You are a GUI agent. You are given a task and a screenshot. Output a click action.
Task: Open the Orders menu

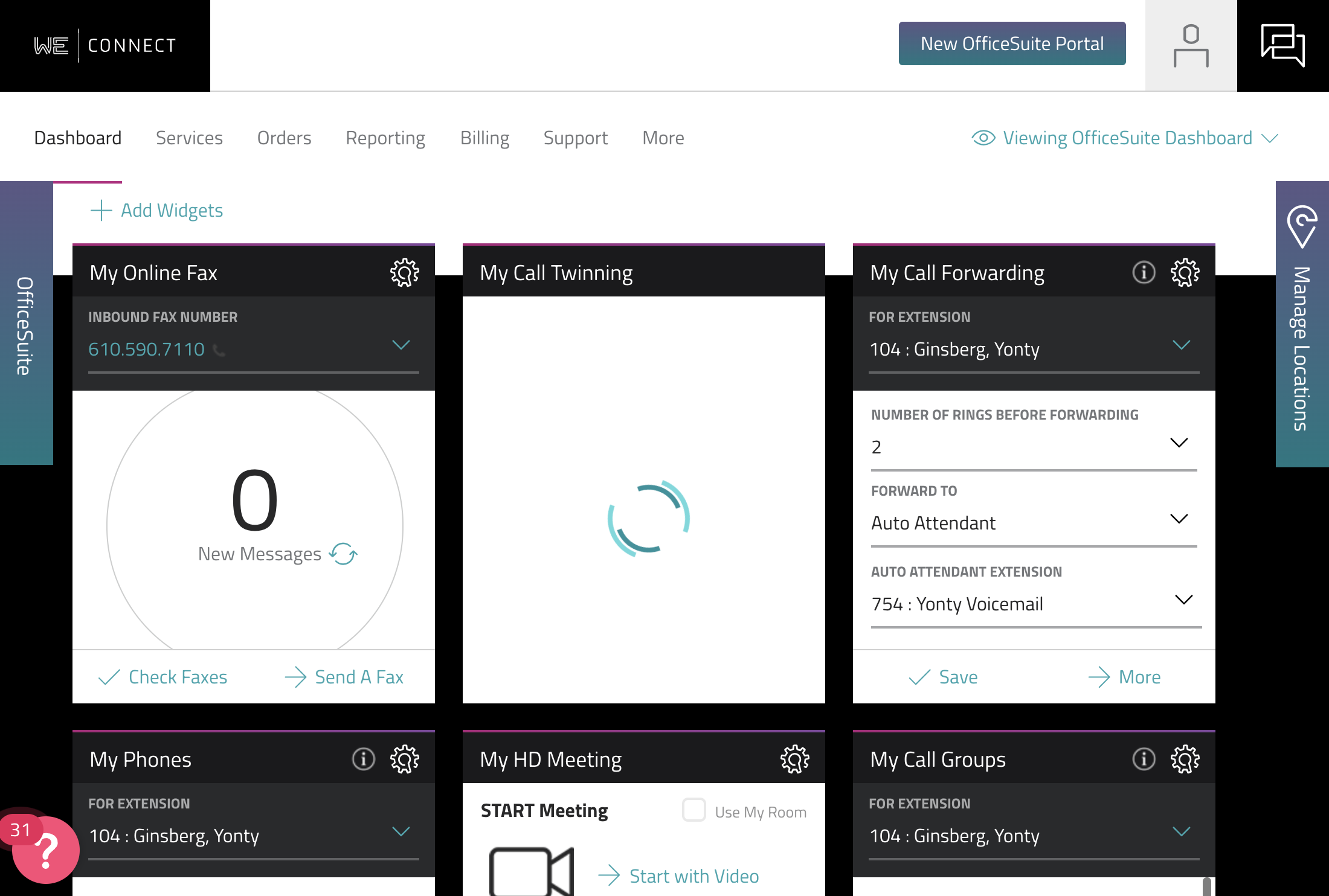coord(284,138)
